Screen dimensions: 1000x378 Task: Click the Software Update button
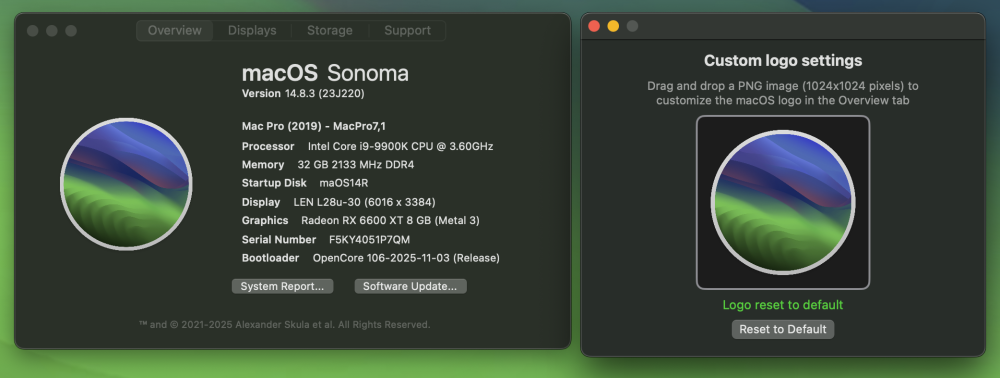(410, 286)
